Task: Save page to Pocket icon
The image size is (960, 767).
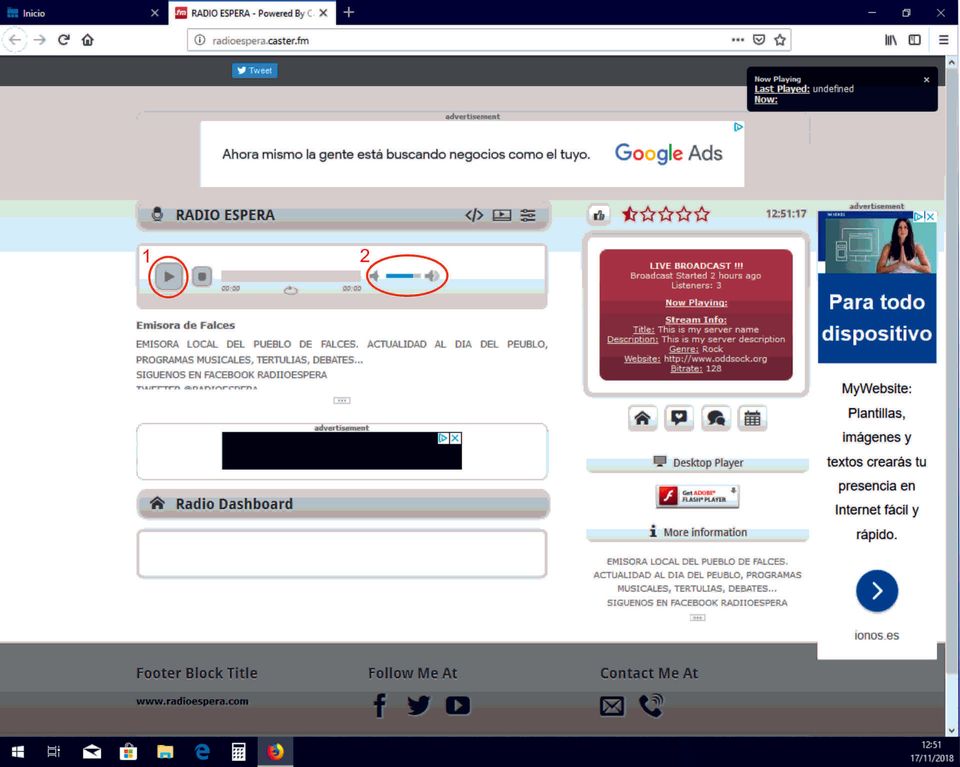Action: coord(759,40)
